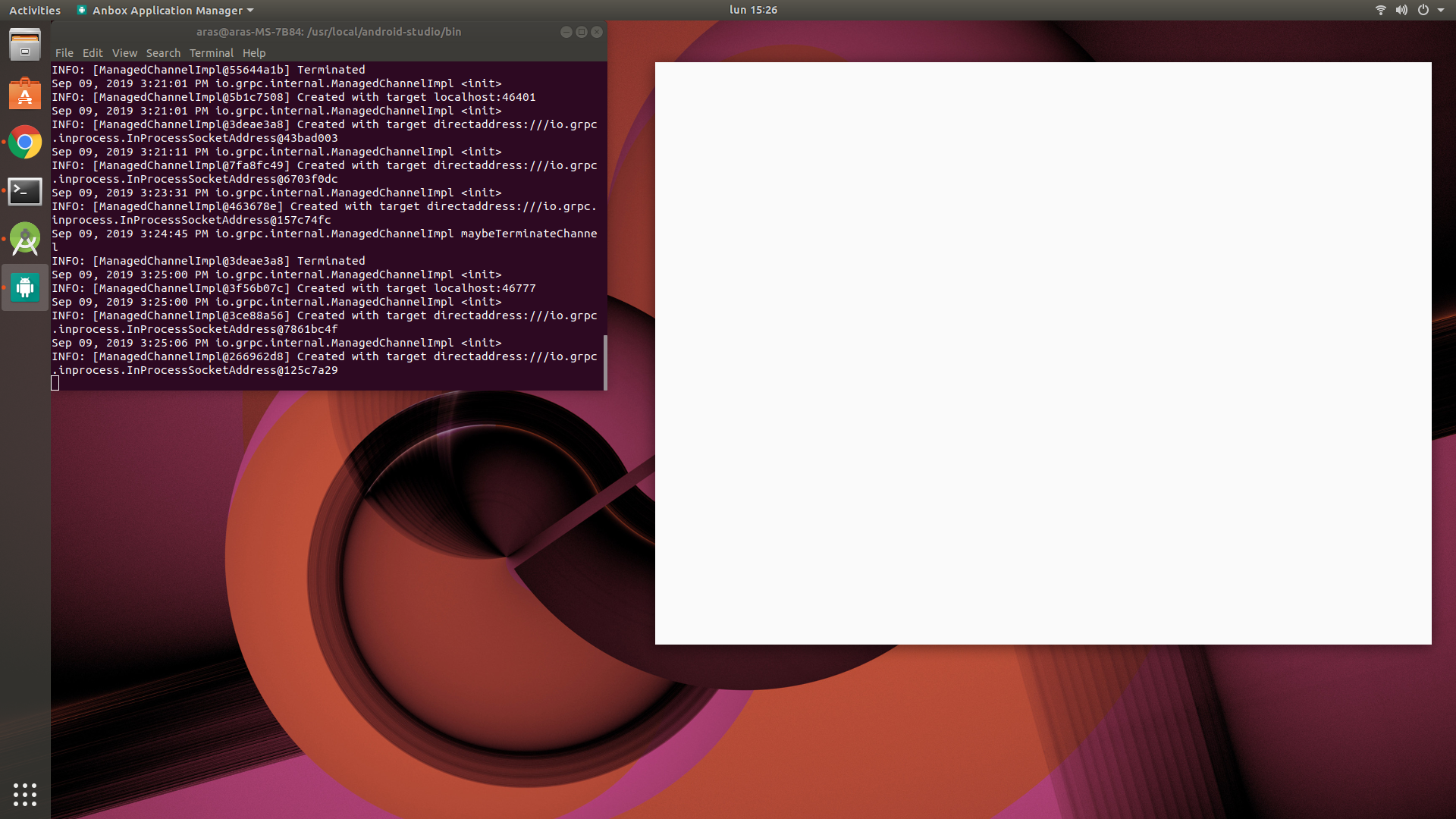Click the volume speaker icon
Viewport: 1456px width, 819px height.
pos(1401,10)
